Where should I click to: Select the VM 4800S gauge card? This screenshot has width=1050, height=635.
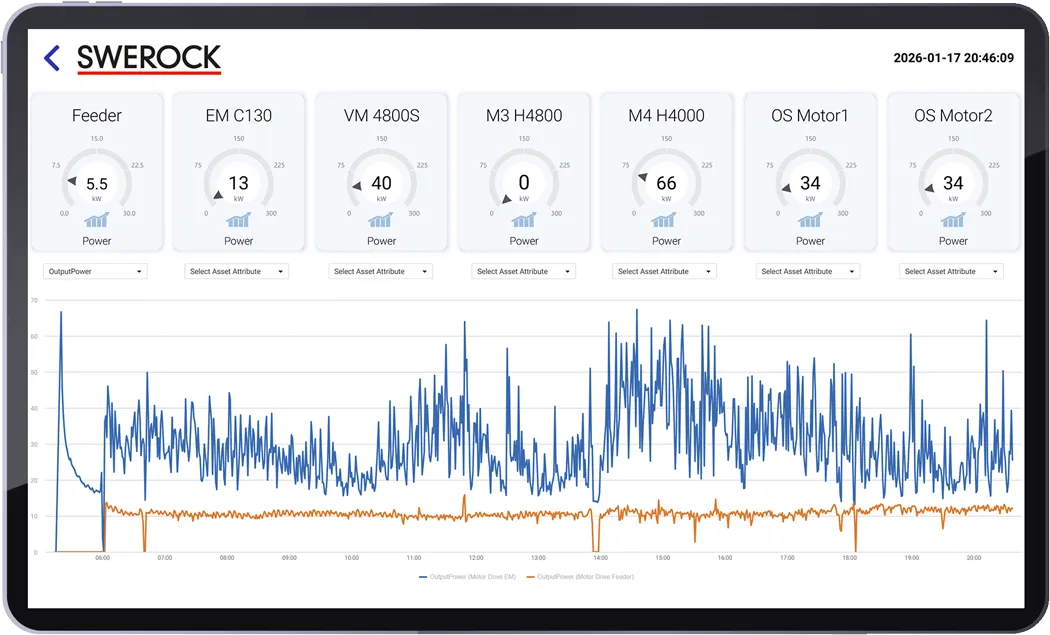point(381,173)
